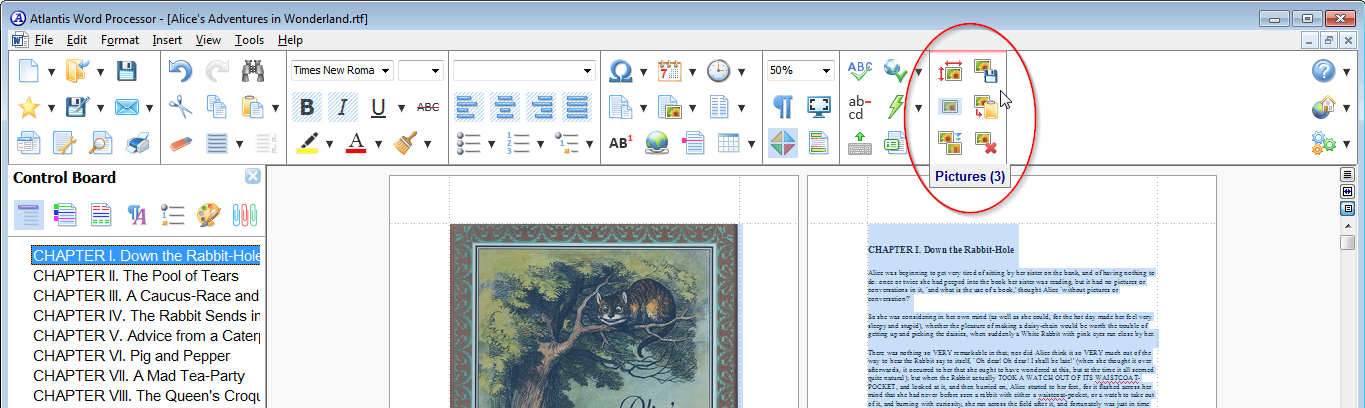This screenshot has height=408, width=1365.
Task: Expand the Help question mark dropdown arrow
Action: point(1348,71)
